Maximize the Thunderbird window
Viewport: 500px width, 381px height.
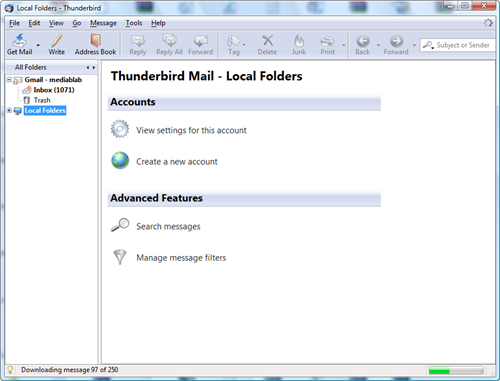coord(465,6)
